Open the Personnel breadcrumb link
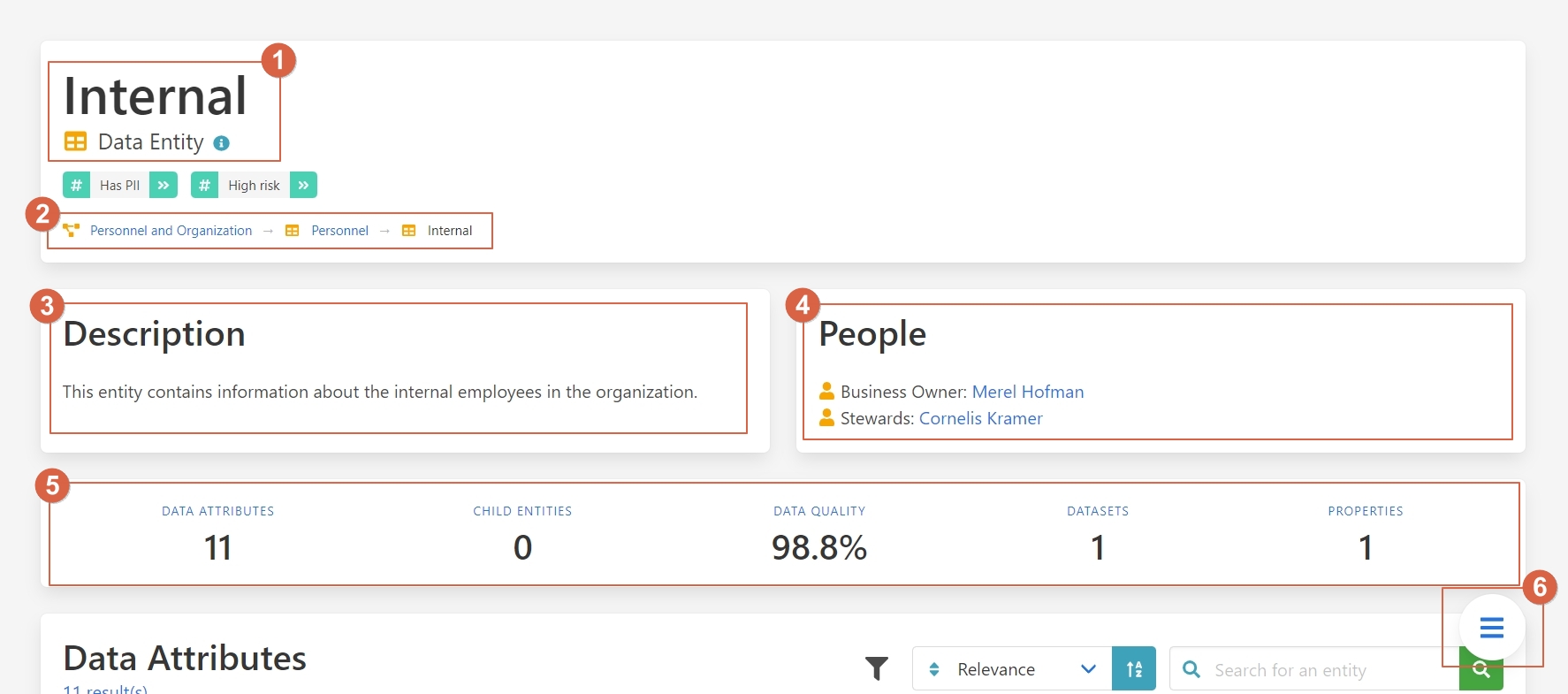 [339, 231]
